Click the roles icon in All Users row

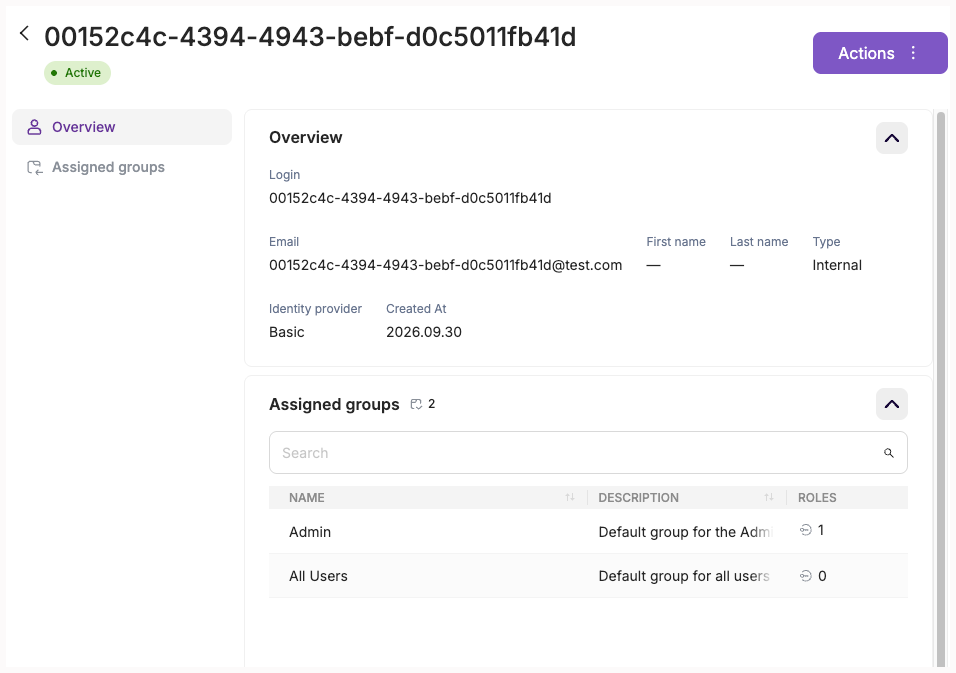pyautogui.click(x=805, y=575)
